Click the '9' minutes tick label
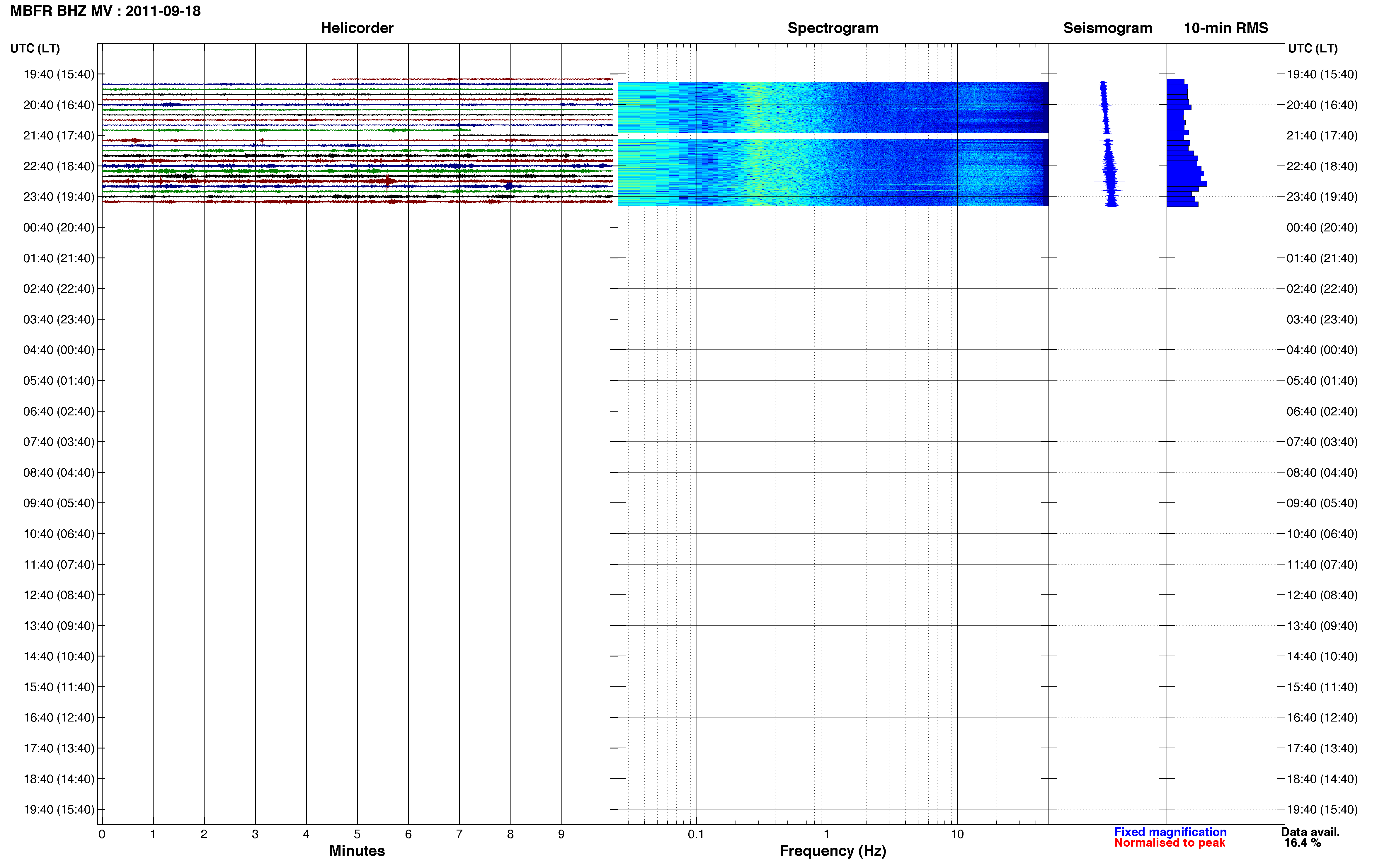Image resolution: width=1389 pixels, height=868 pixels. [561, 834]
